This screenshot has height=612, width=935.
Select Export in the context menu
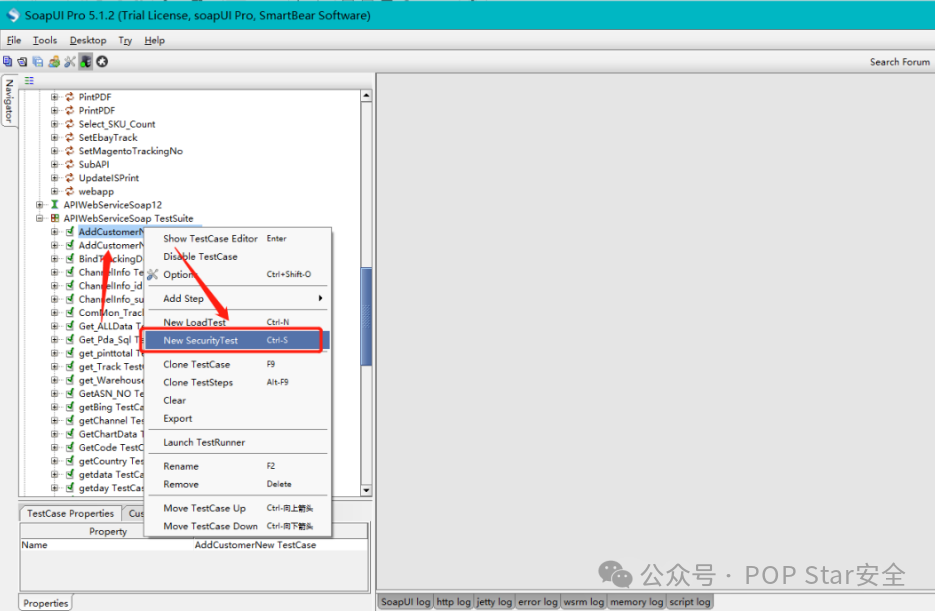coord(237,419)
